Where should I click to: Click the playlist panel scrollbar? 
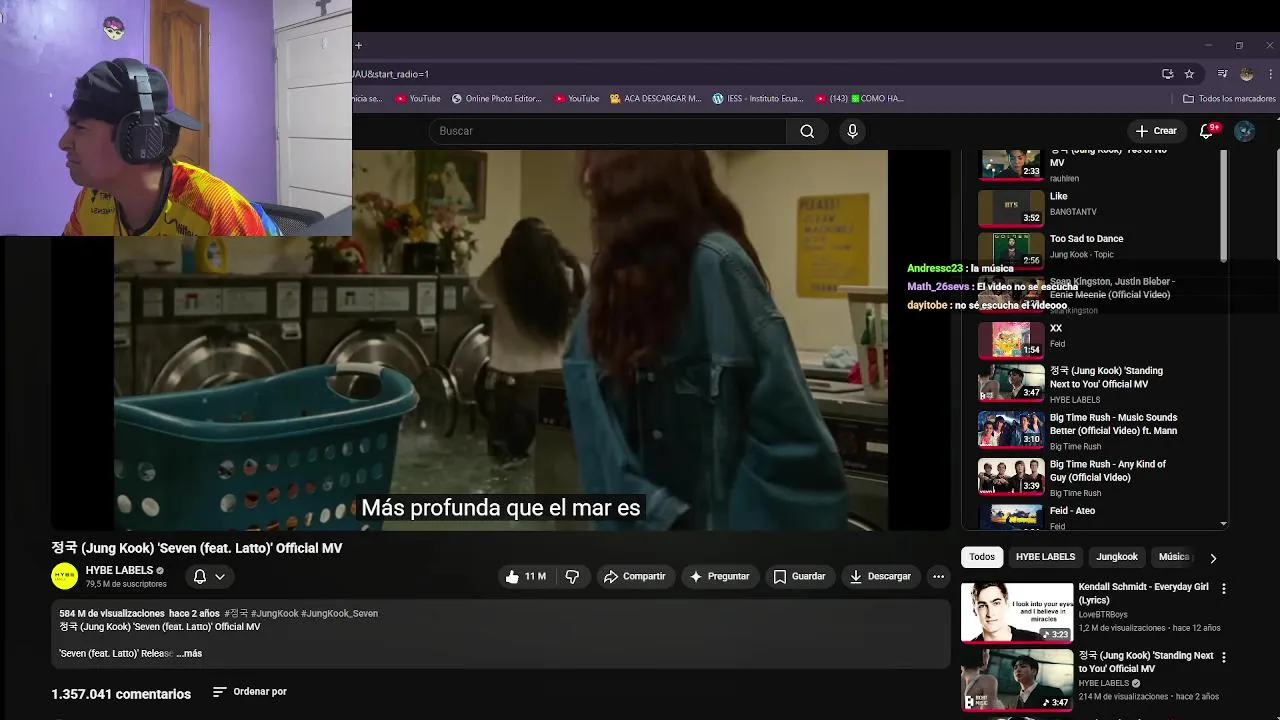[1224, 205]
